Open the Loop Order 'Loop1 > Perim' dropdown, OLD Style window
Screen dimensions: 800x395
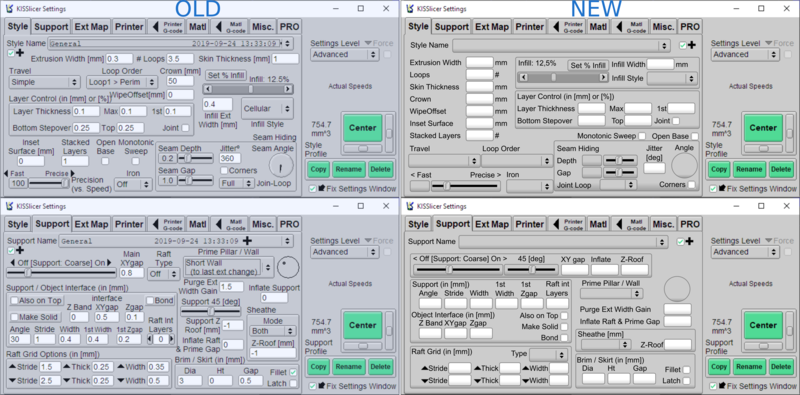pyautogui.click(x=122, y=82)
